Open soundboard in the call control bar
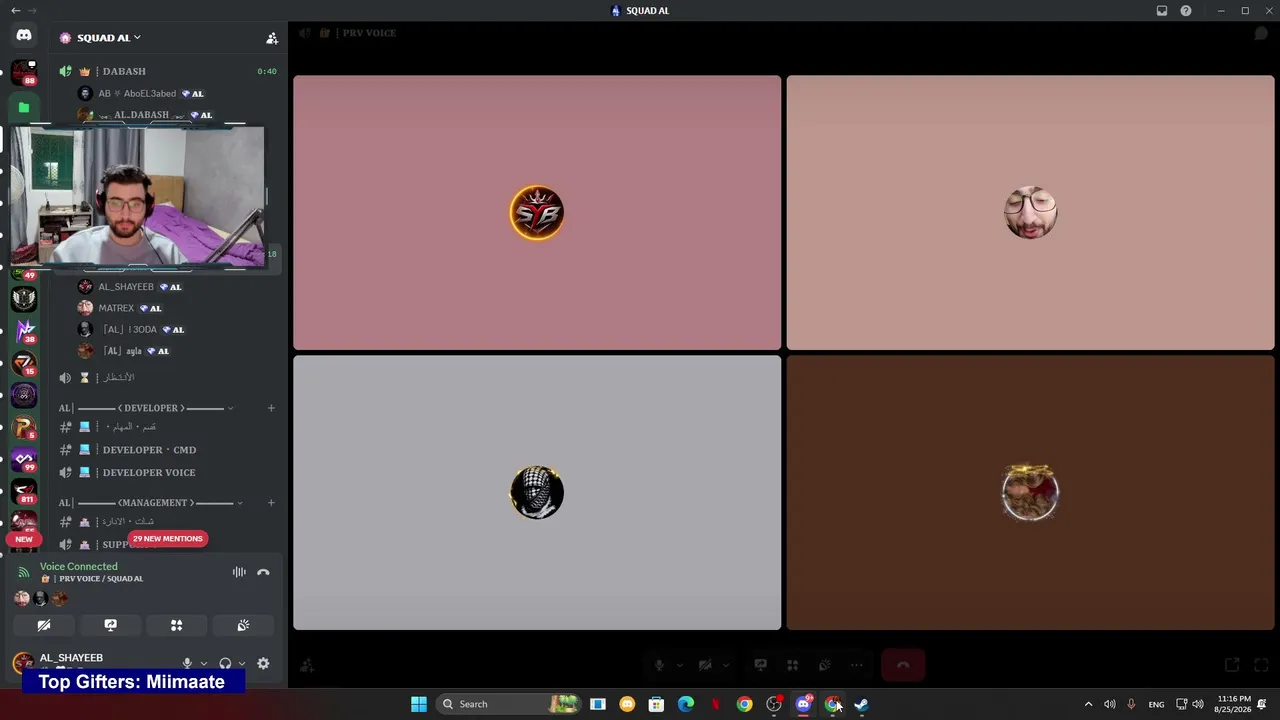Image resolution: width=1280 pixels, height=720 pixels. [x=824, y=665]
